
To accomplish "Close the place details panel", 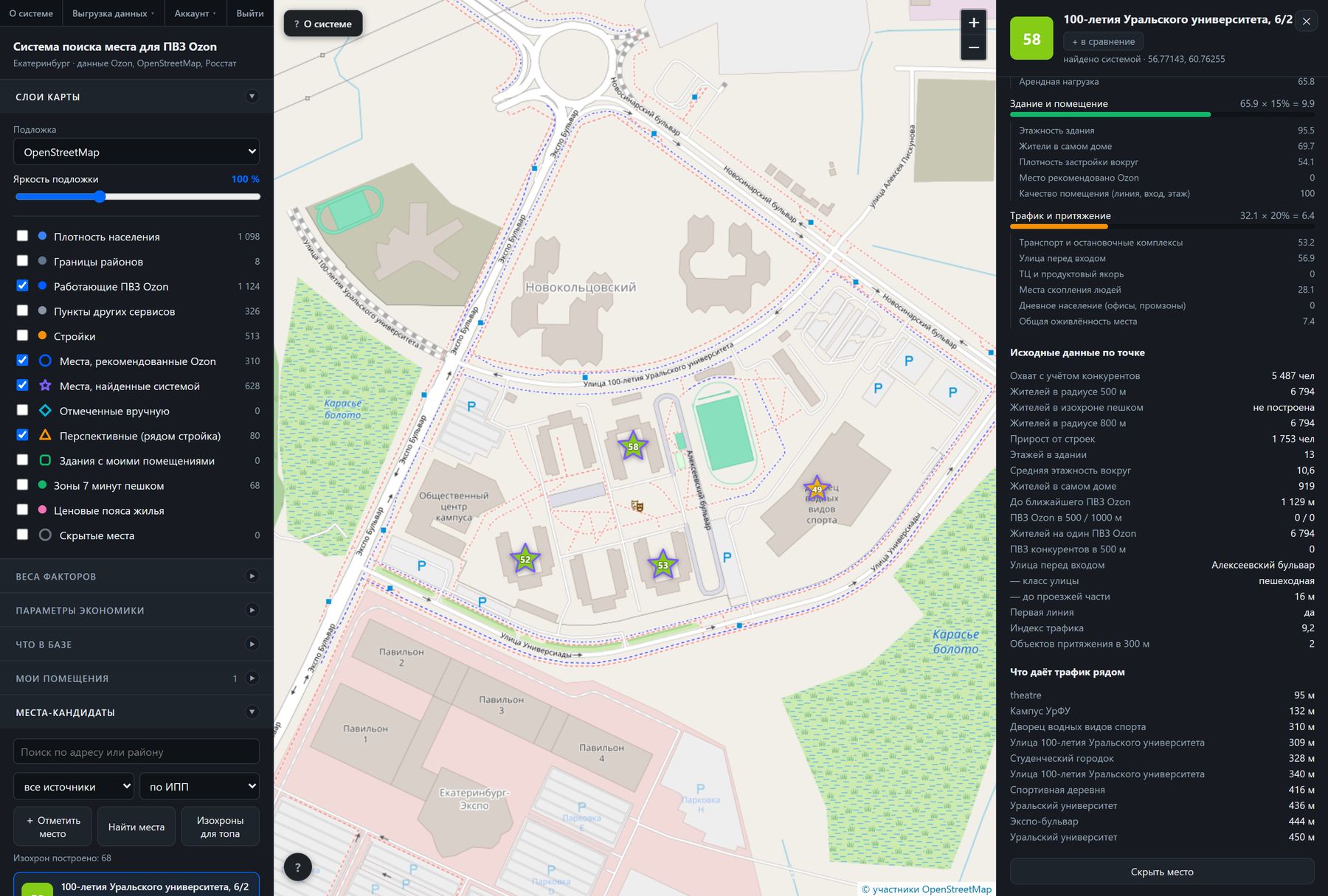I will 1306,21.
